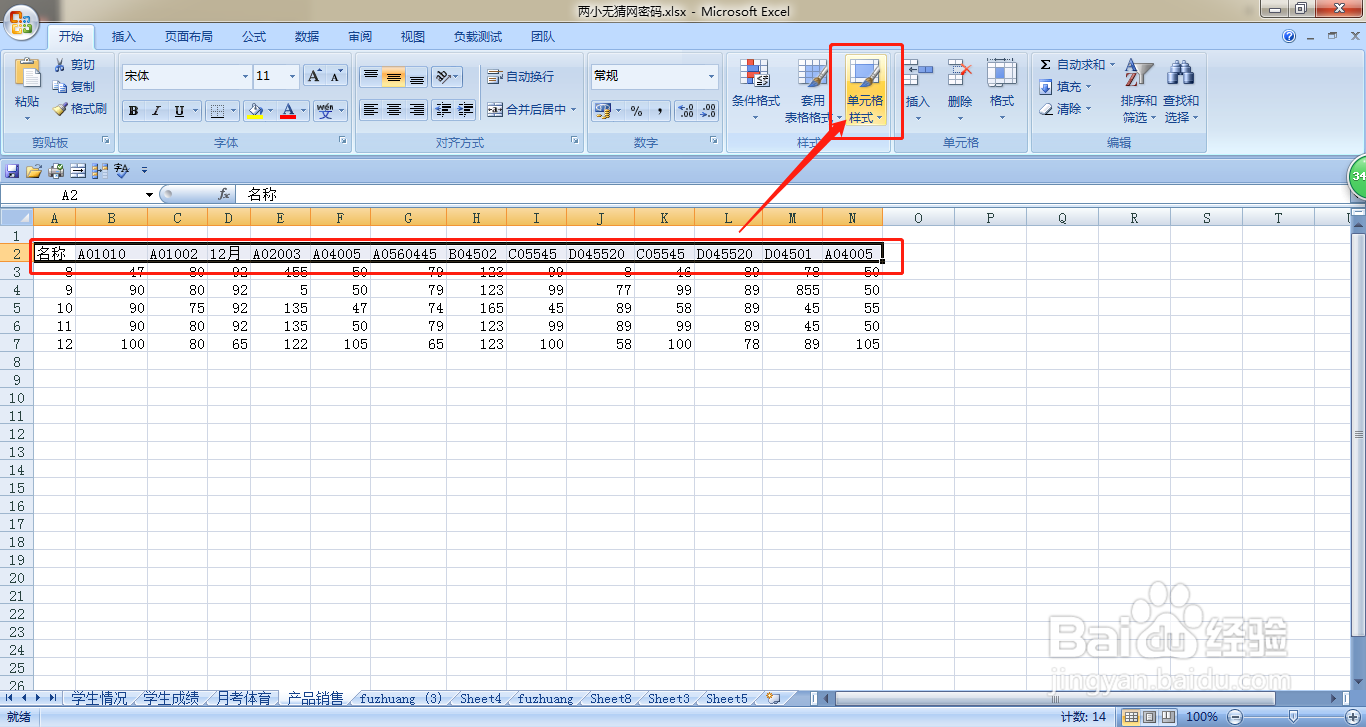Click in the formula bar showing 名称
Image resolution: width=1366 pixels, height=727 pixels.
[x=790, y=195]
